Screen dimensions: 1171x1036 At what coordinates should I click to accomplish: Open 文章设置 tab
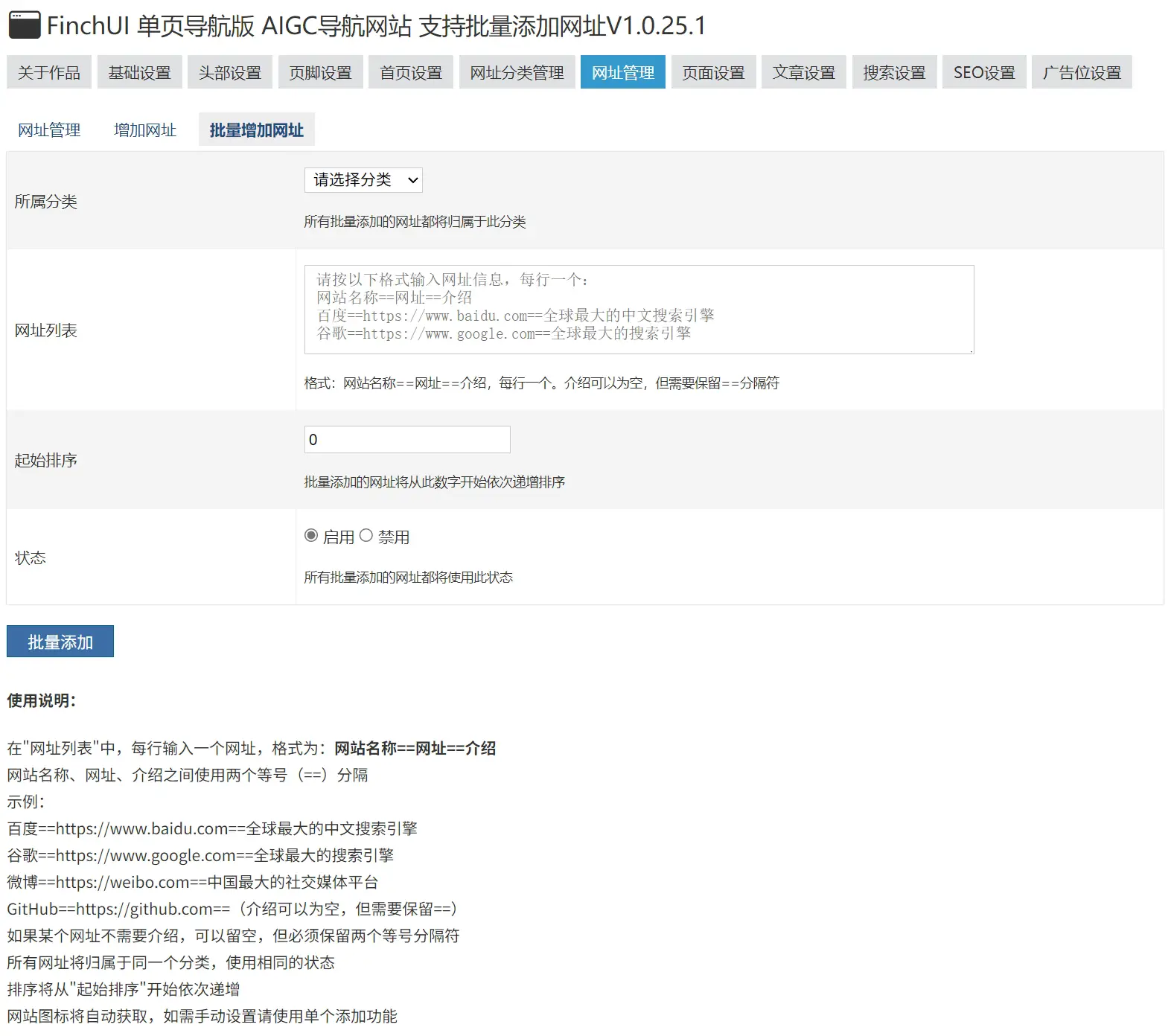click(x=804, y=72)
